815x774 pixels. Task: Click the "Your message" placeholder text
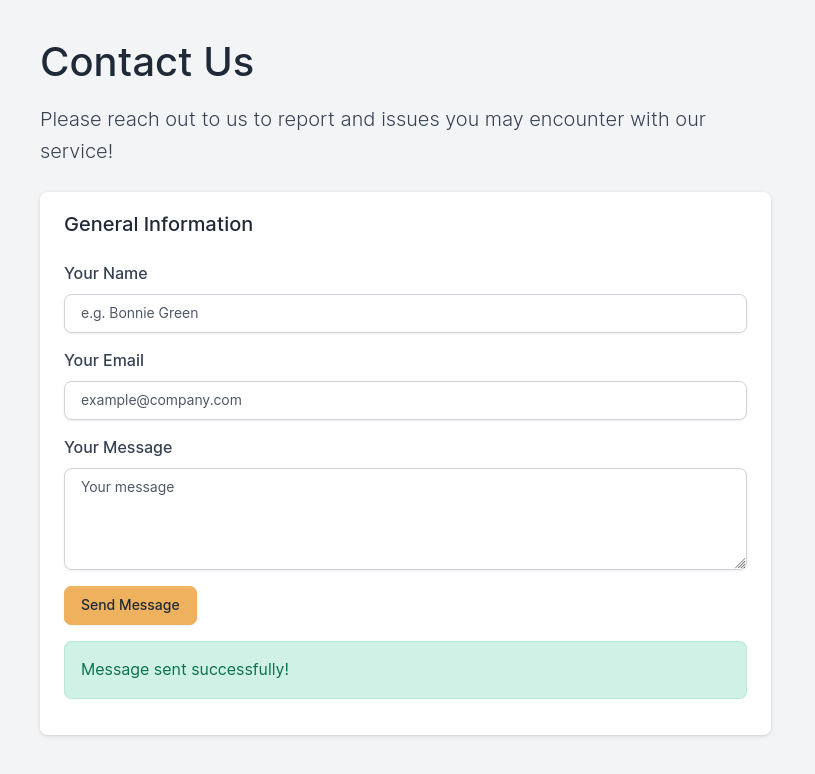(127, 487)
